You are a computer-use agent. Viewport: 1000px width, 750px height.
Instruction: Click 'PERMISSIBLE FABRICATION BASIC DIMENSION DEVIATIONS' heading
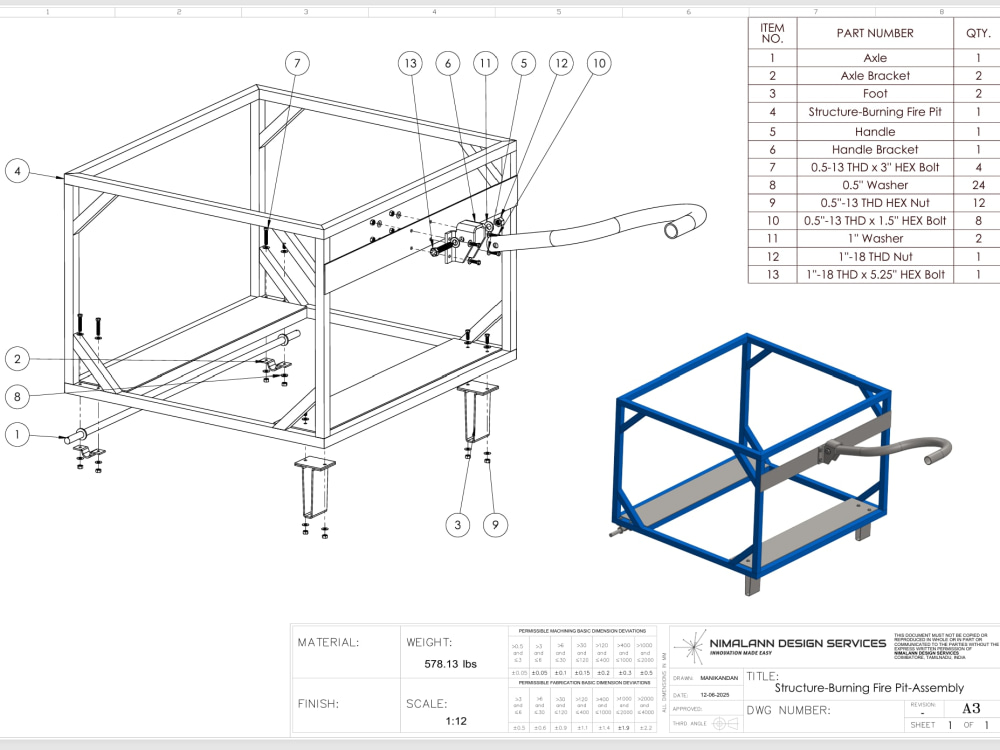pos(582,682)
